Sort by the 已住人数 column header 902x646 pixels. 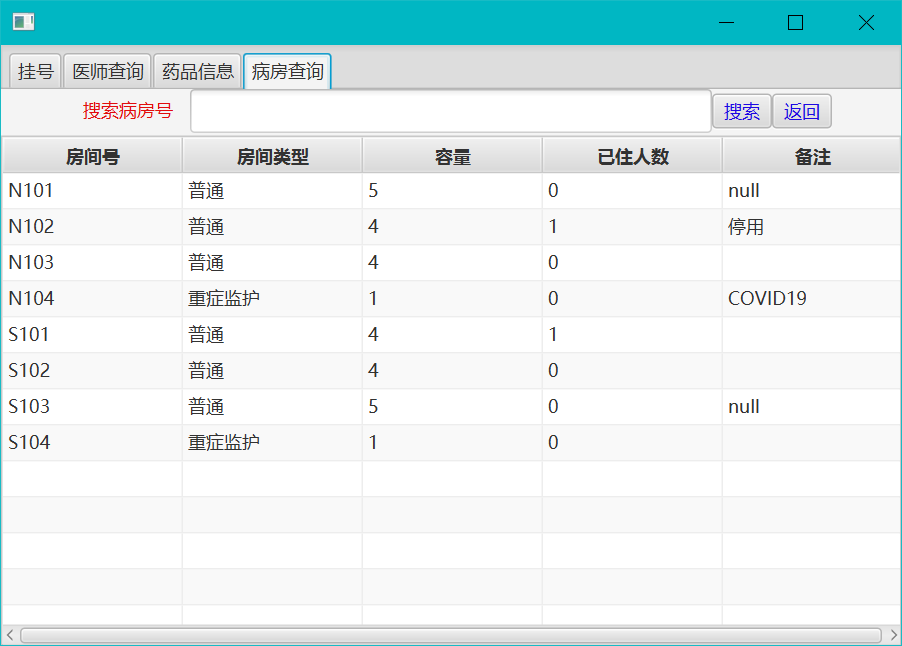(632, 156)
